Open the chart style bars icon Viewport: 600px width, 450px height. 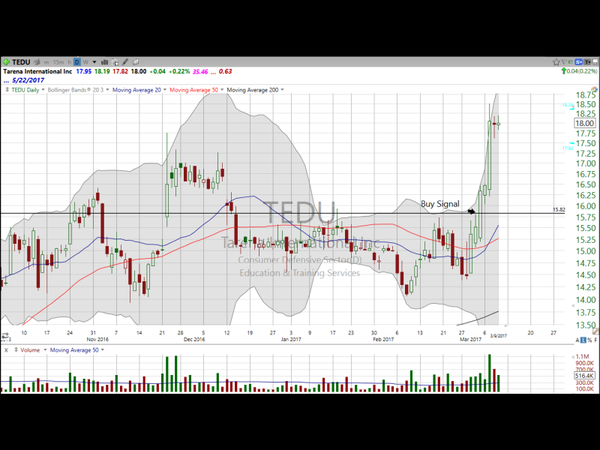(x=104, y=62)
